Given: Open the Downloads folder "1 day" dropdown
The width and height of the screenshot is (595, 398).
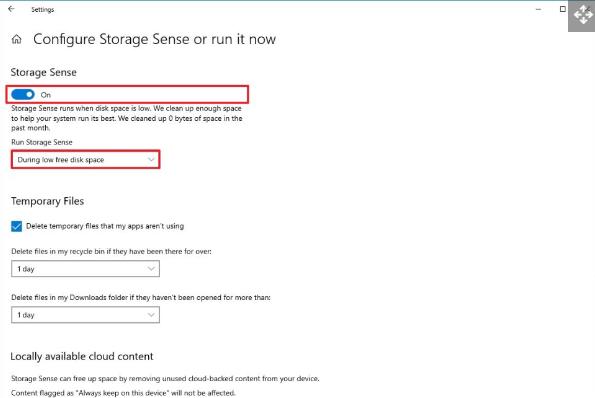Looking at the screenshot, I should pyautogui.click(x=85, y=315).
